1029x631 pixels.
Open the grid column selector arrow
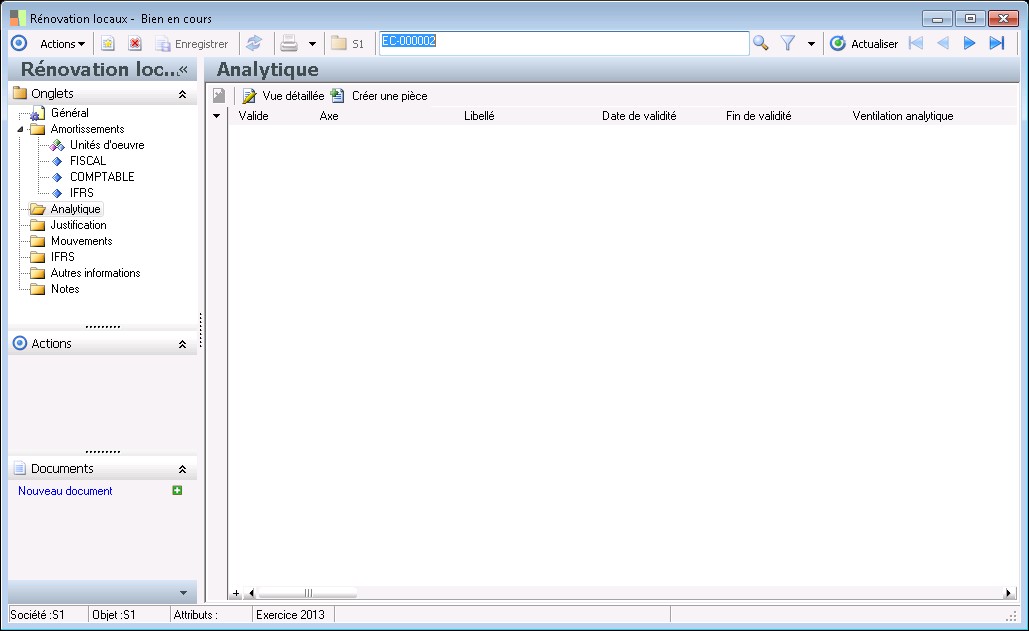click(217, 116)
